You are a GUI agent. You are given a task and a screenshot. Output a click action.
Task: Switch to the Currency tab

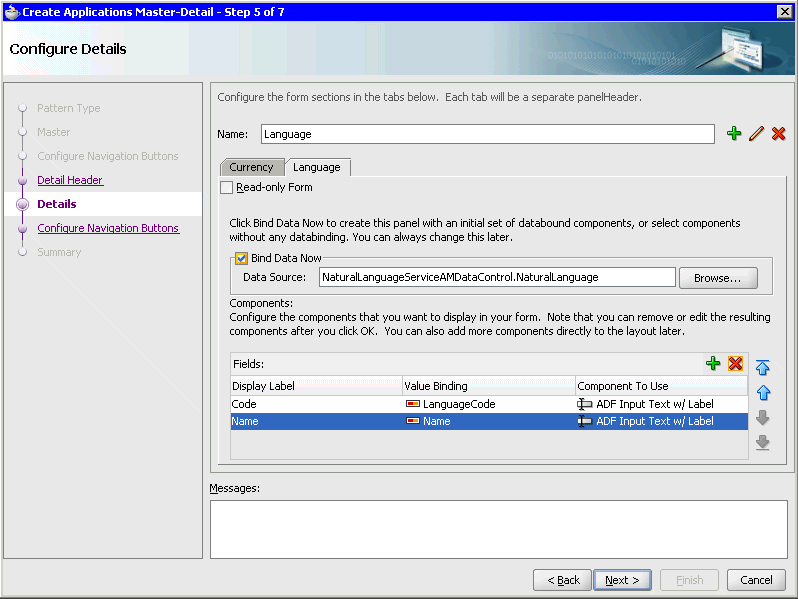(x=251, y=167)
